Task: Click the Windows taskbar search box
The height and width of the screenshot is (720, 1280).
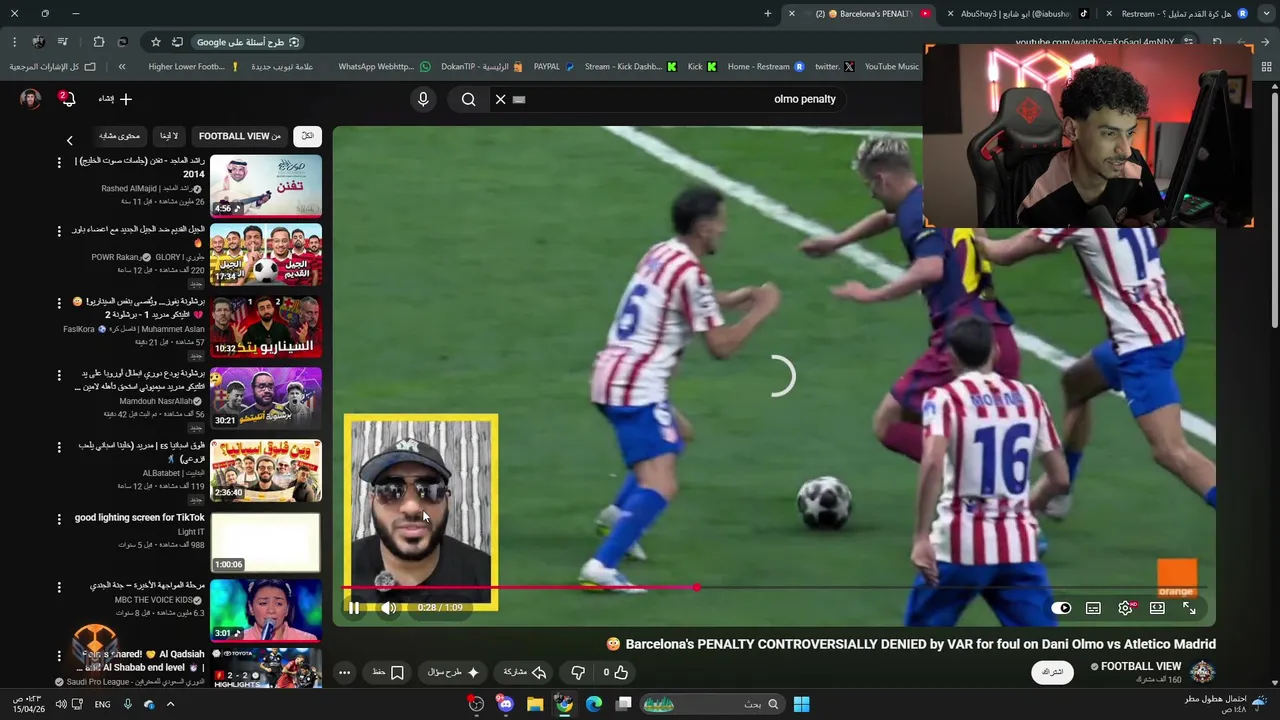Action: [712, 704]
